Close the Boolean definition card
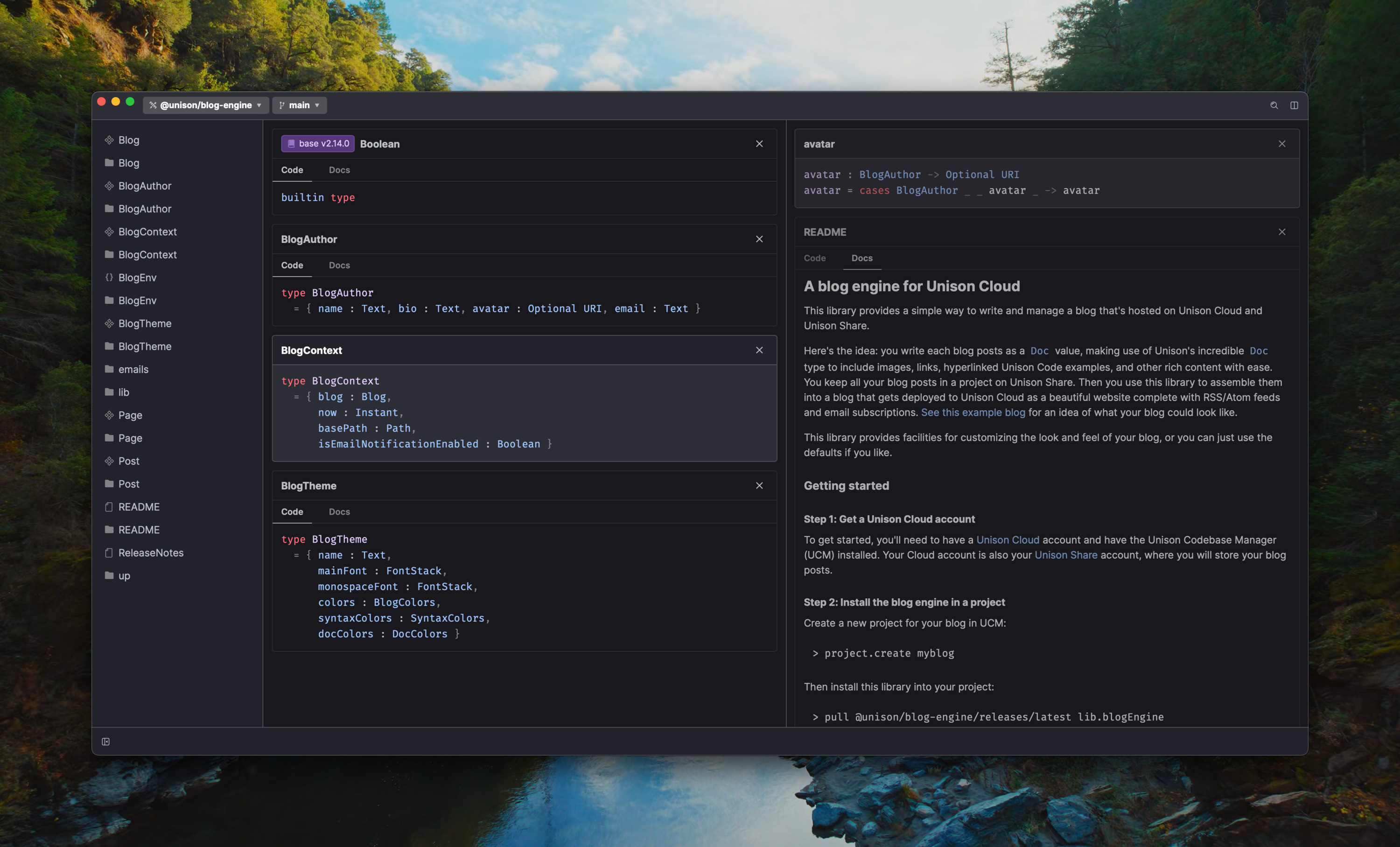This screenshot has height=847, width=1400. point(759,144)
